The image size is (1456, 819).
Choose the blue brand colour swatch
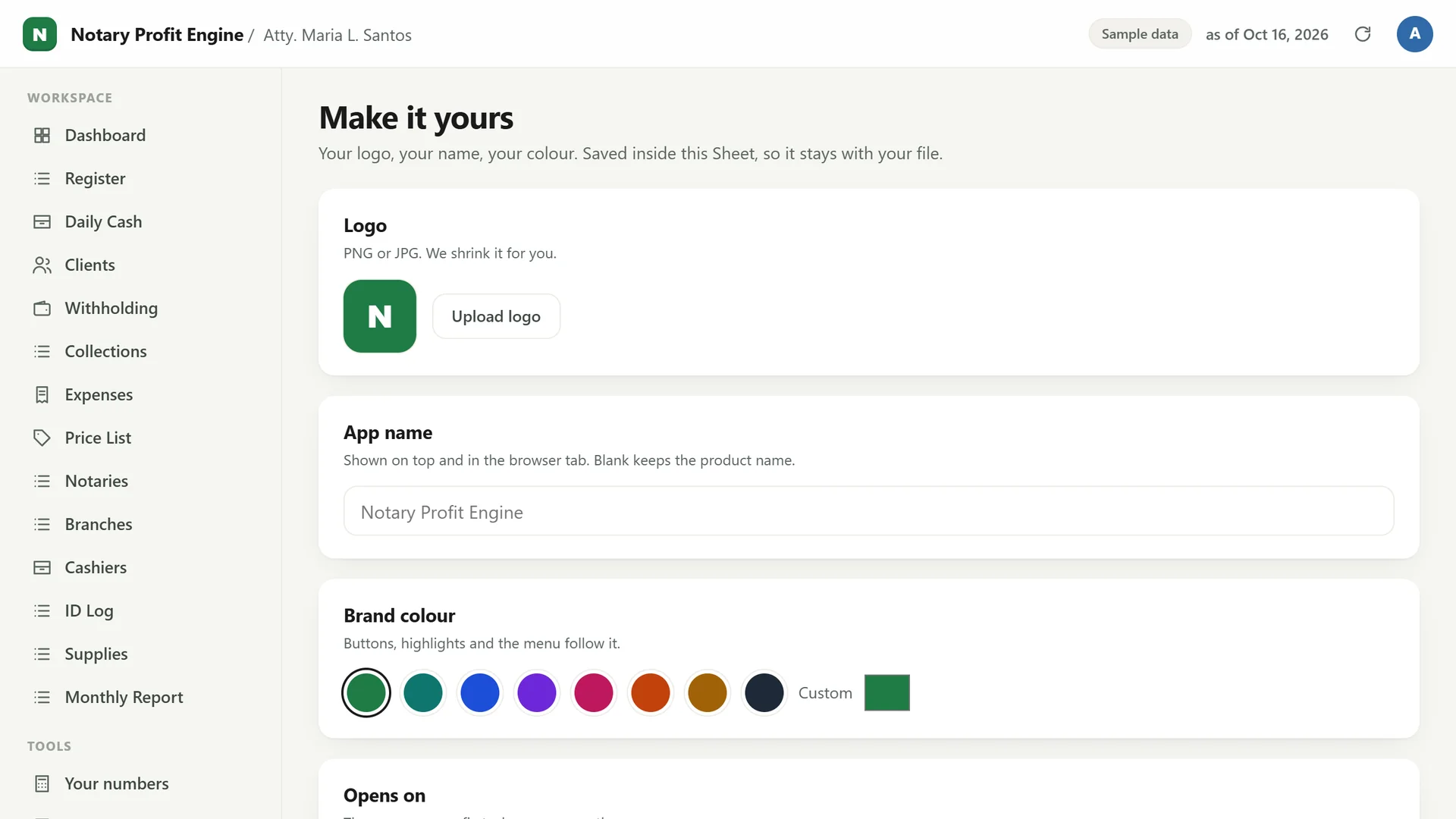pos(480,692)
